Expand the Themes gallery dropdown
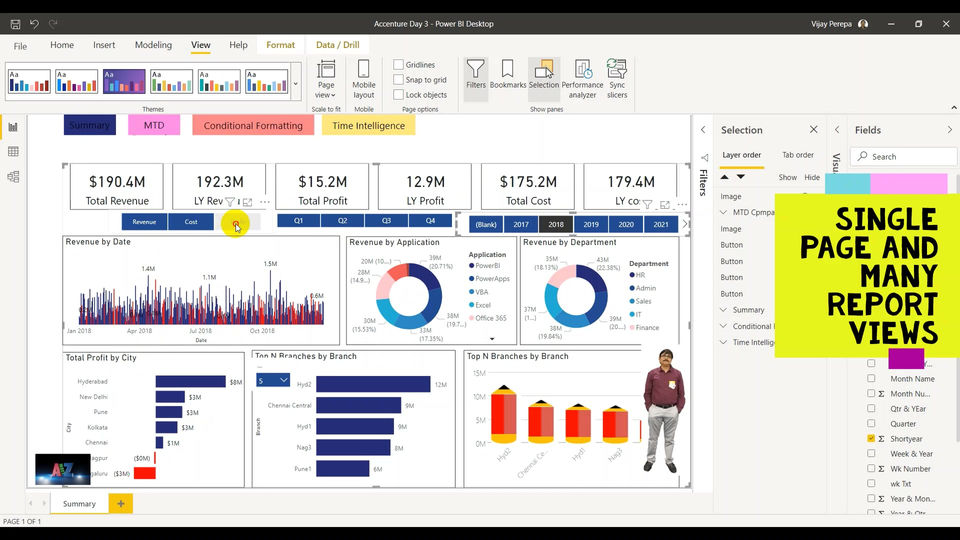 296,83
